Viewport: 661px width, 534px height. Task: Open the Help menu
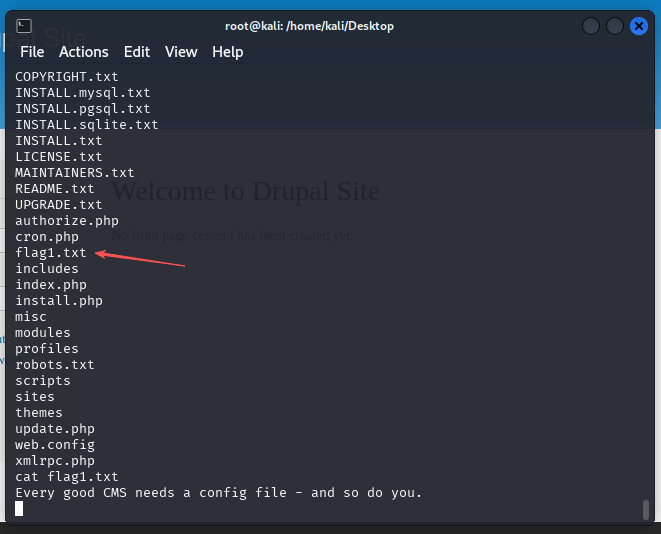[x=227, y=52]
